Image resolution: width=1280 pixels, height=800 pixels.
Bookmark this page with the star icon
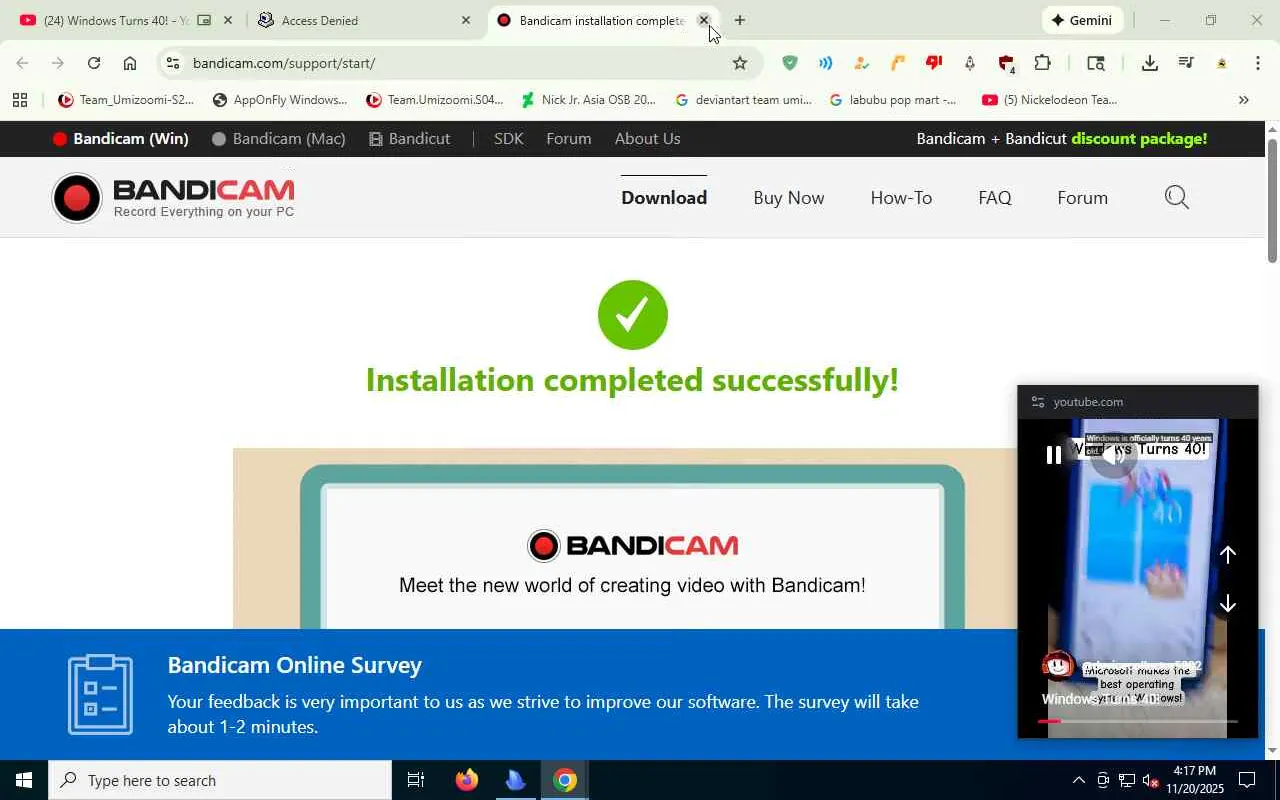(x=740, y=63)
